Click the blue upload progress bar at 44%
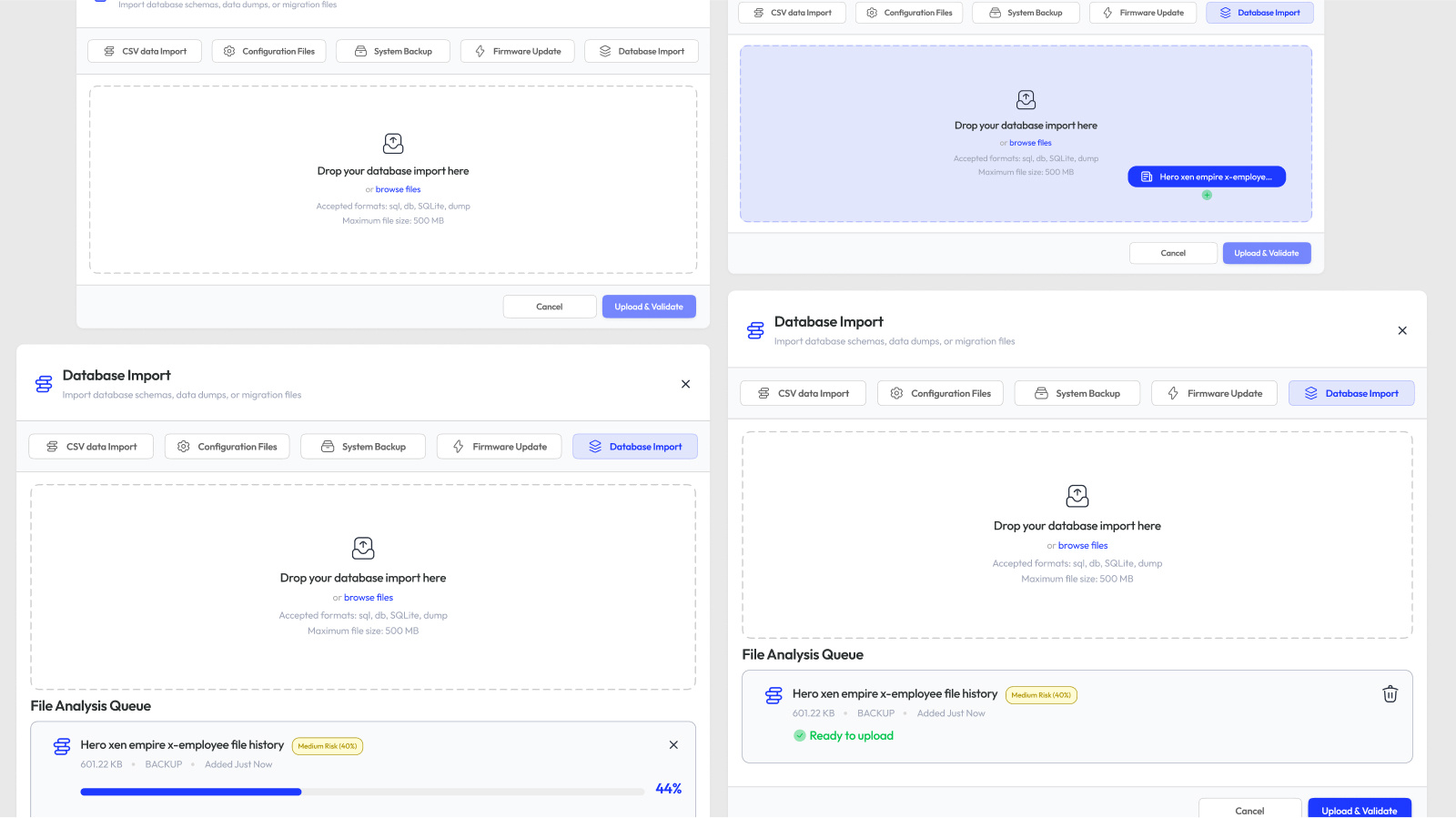1456x818 pixels. pyautogui.click(x=191, y=793)
